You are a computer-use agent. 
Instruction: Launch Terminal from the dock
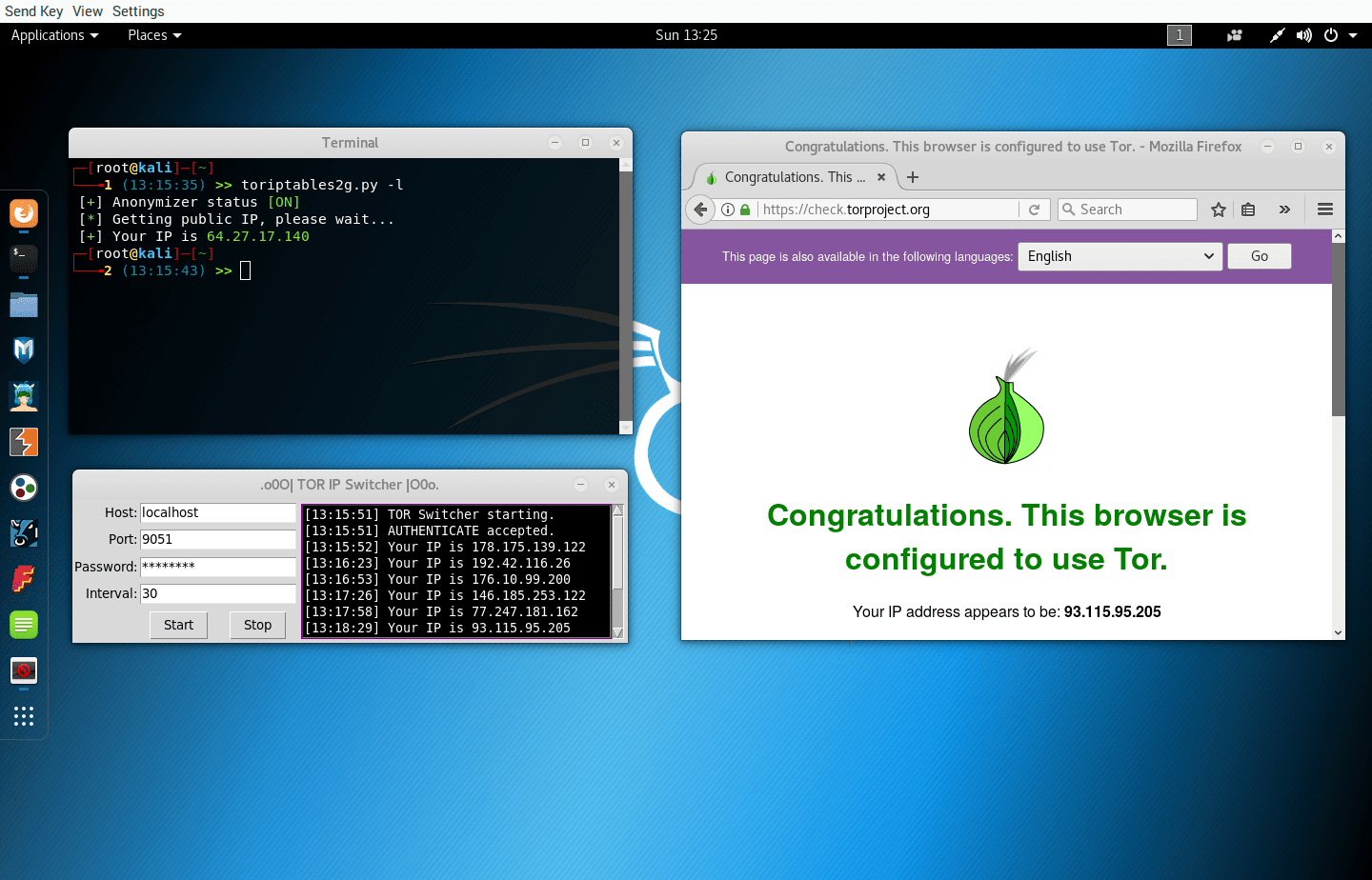[24, 258]
